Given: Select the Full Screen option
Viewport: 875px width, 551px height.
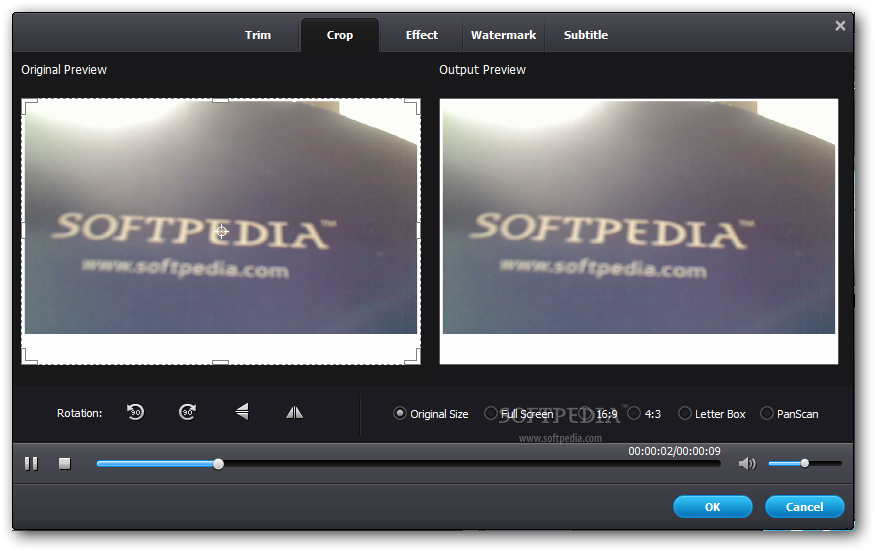Looking at the screenshot, I should (x=491, y=414).
